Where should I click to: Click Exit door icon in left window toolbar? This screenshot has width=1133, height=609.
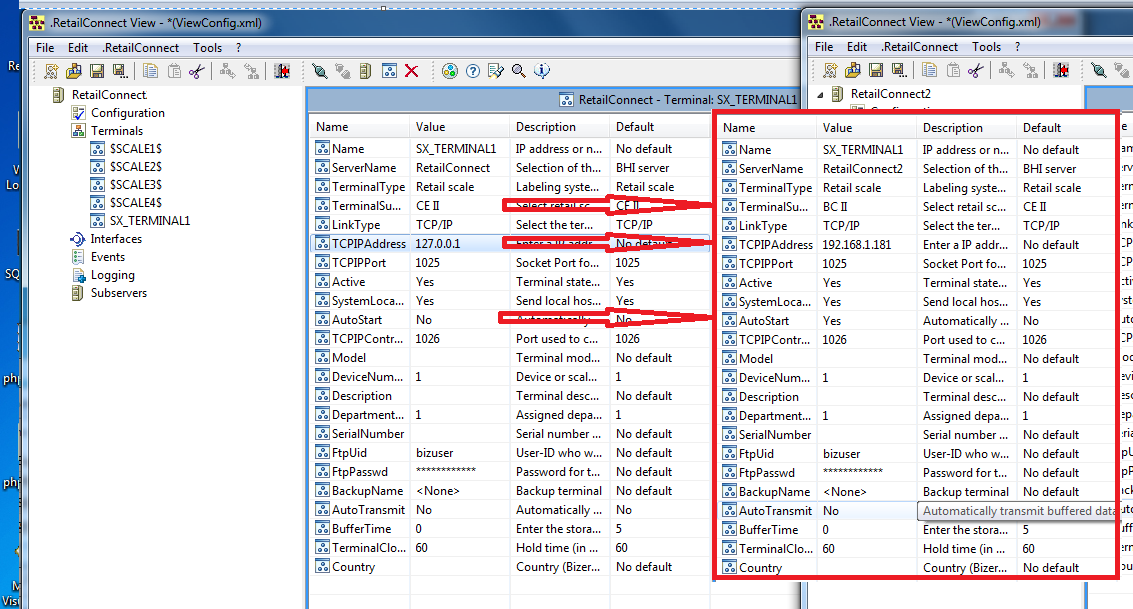282,71
